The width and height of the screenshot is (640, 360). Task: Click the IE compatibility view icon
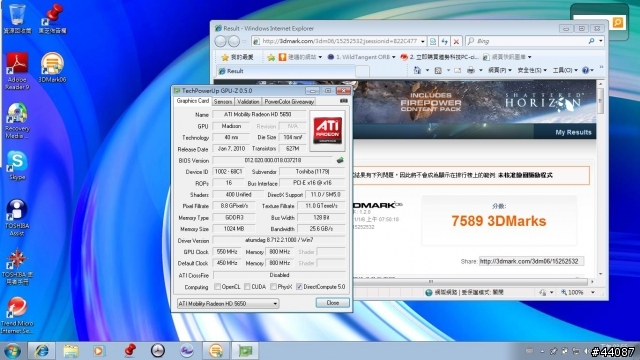click(433, 41)
